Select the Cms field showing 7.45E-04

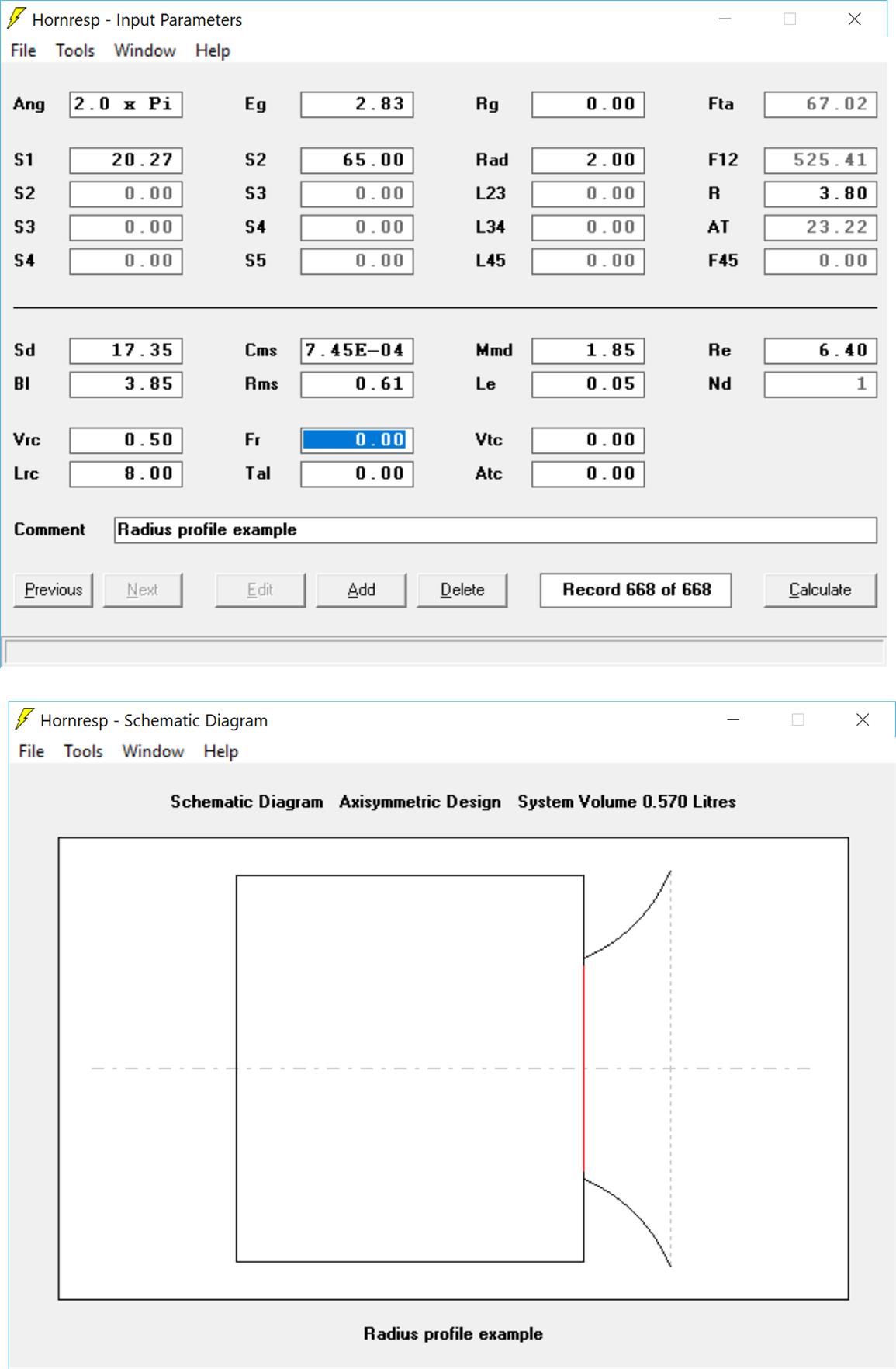point(357,350)
